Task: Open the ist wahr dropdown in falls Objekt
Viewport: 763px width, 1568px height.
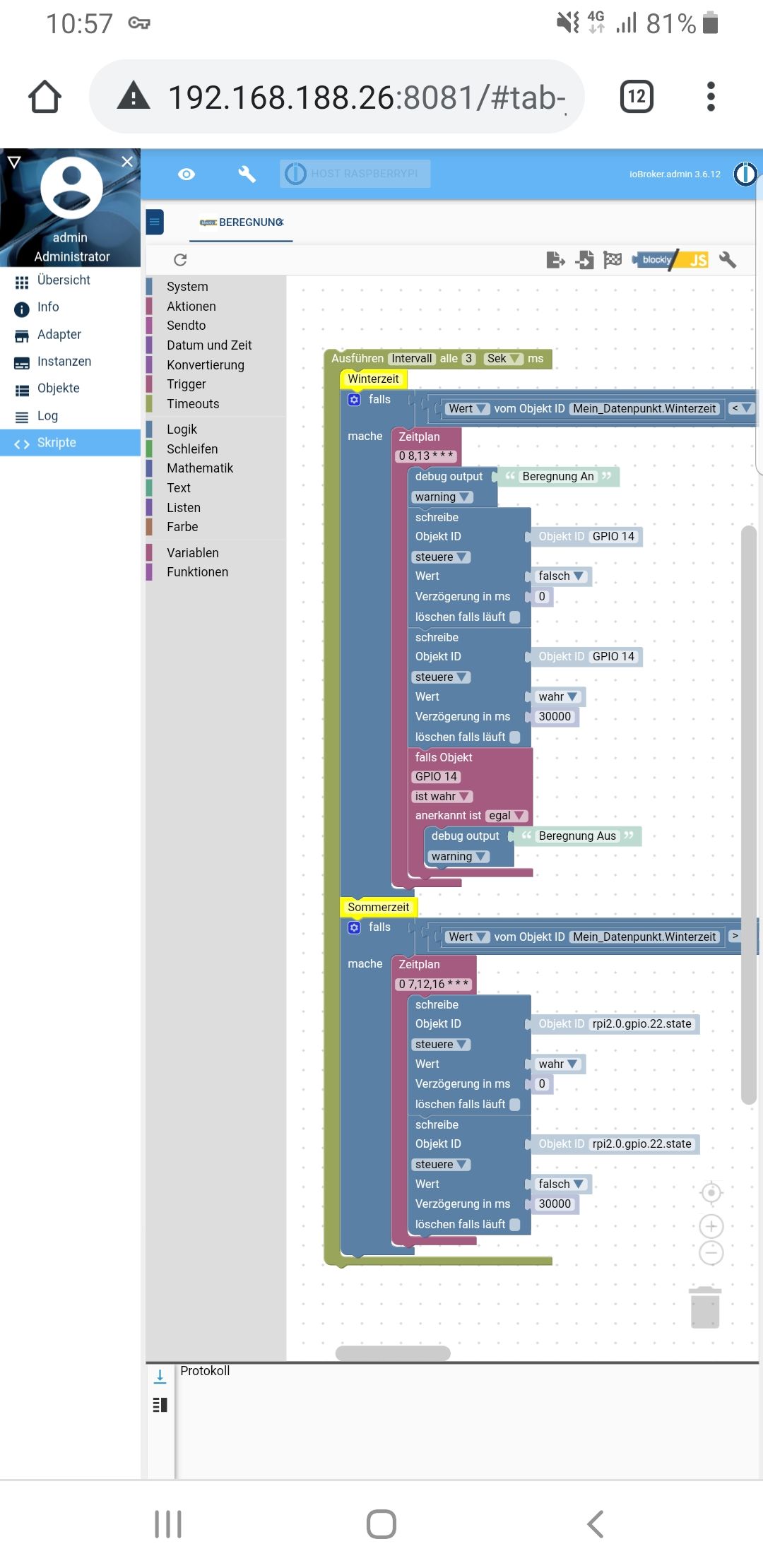Action: tap(442, 797)
